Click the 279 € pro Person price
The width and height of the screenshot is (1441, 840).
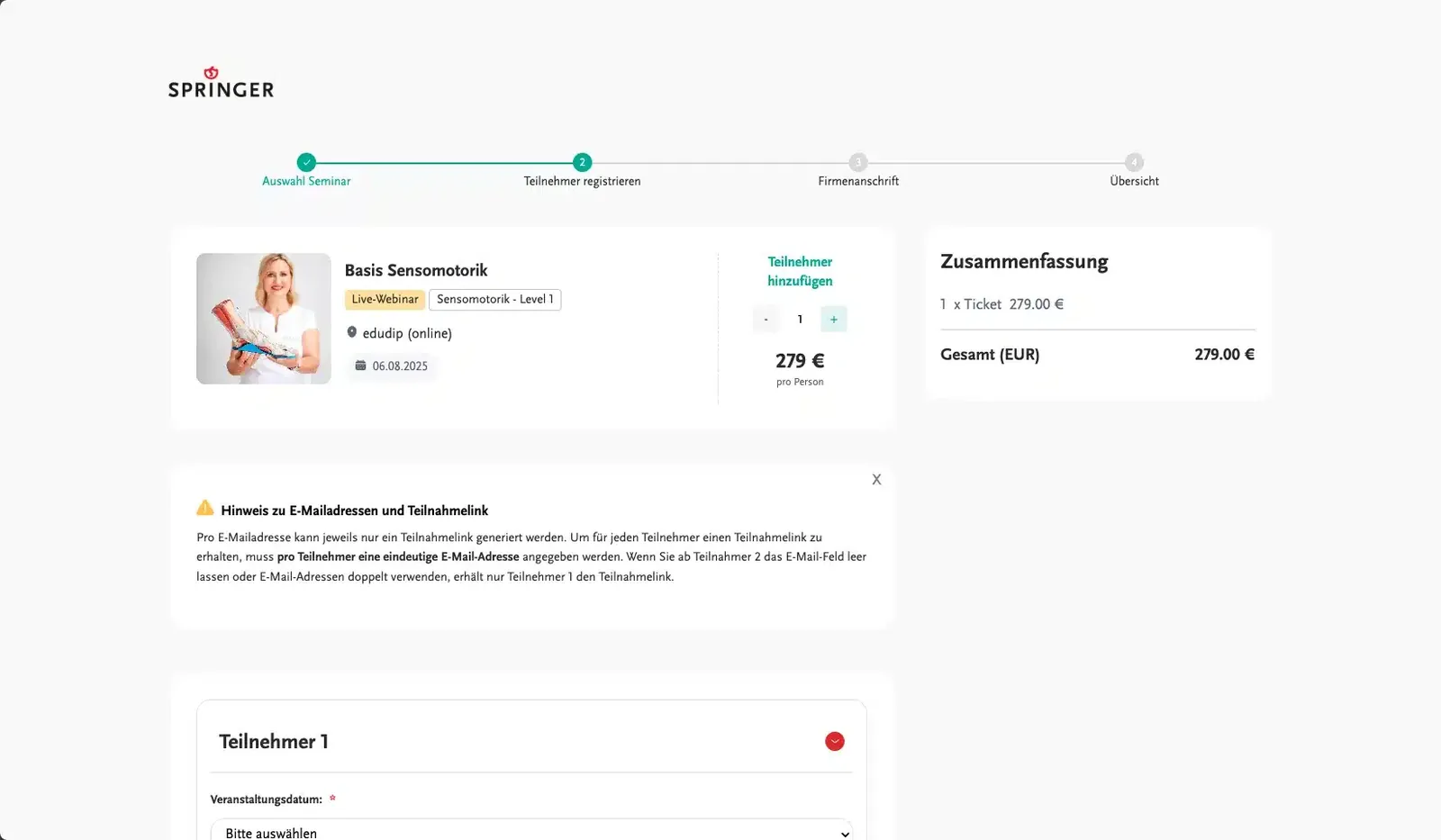(x=800, y=368)
